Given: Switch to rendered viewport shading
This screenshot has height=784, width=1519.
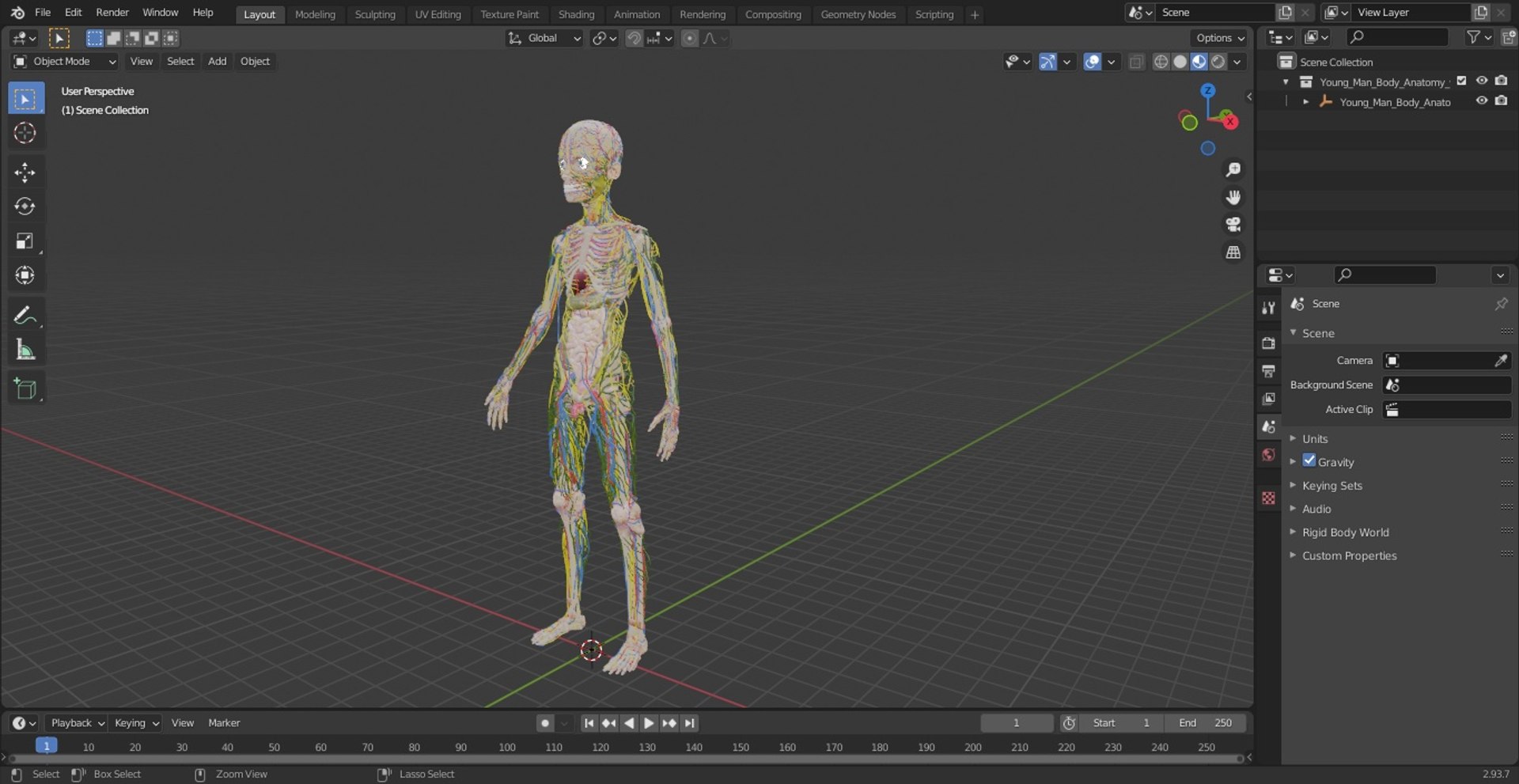Looking at the screenshot, I should point(1218,62).
